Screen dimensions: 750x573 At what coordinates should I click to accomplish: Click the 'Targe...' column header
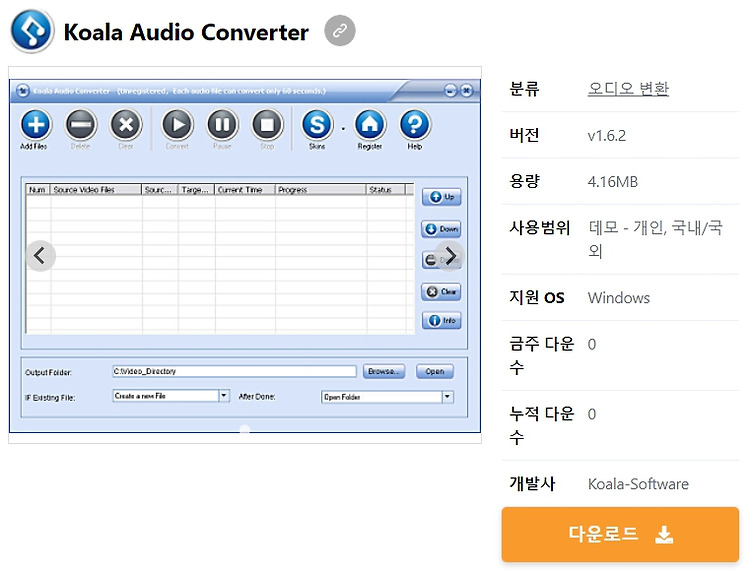click(197, 190)
